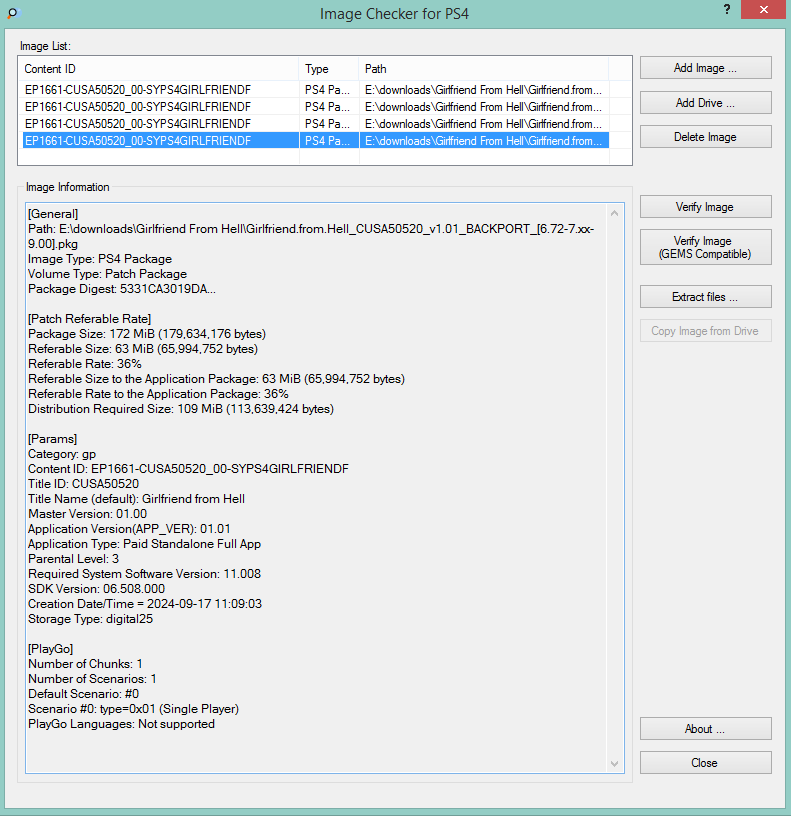This screenshot has width=791, height=816.
Task: Open the Add Drive ... dialog
Action: pyautogui.click(x=705, y=103)
